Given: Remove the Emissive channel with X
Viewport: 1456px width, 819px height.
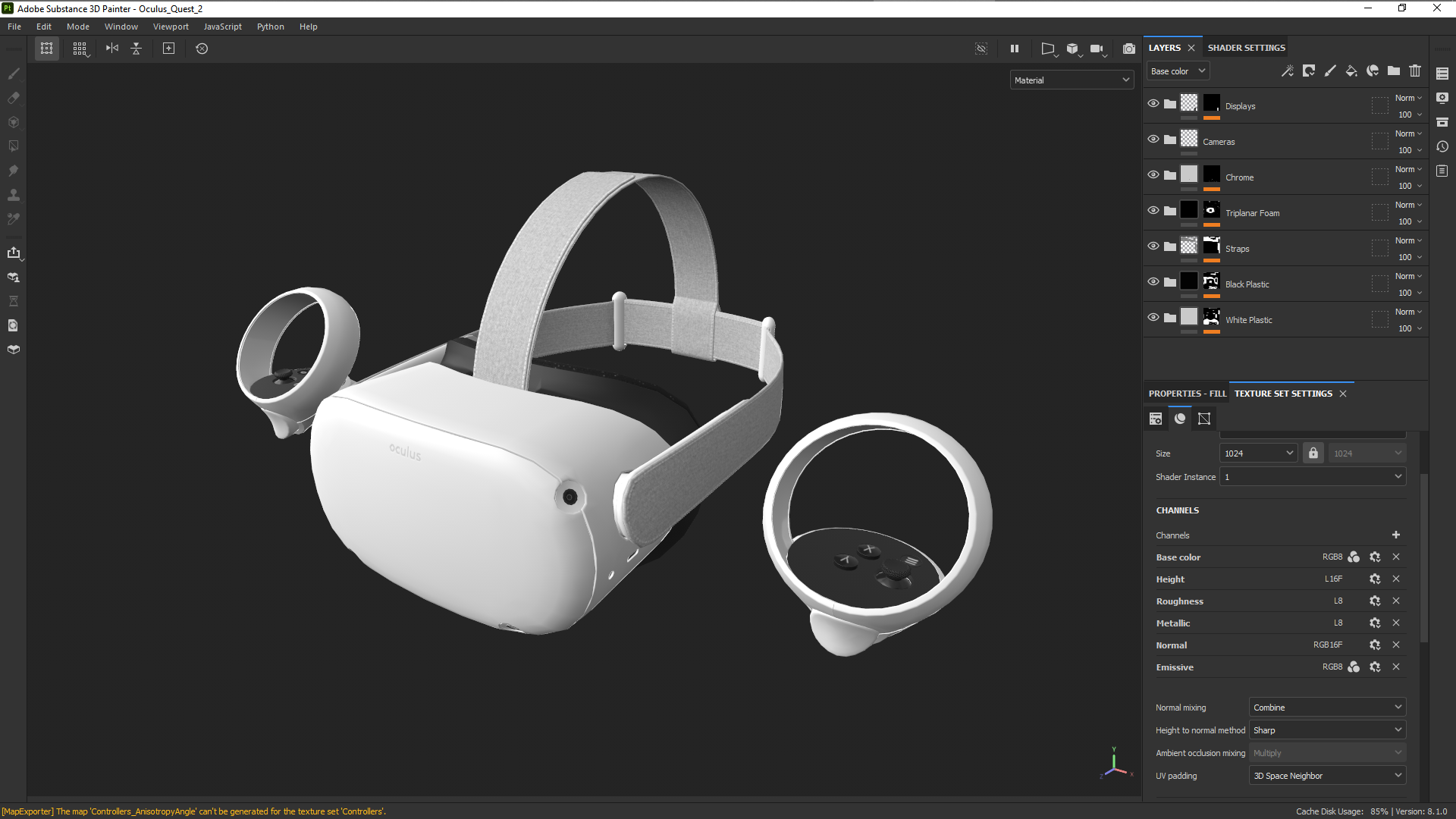Looking at the screenshot, I should [1395, 667].
